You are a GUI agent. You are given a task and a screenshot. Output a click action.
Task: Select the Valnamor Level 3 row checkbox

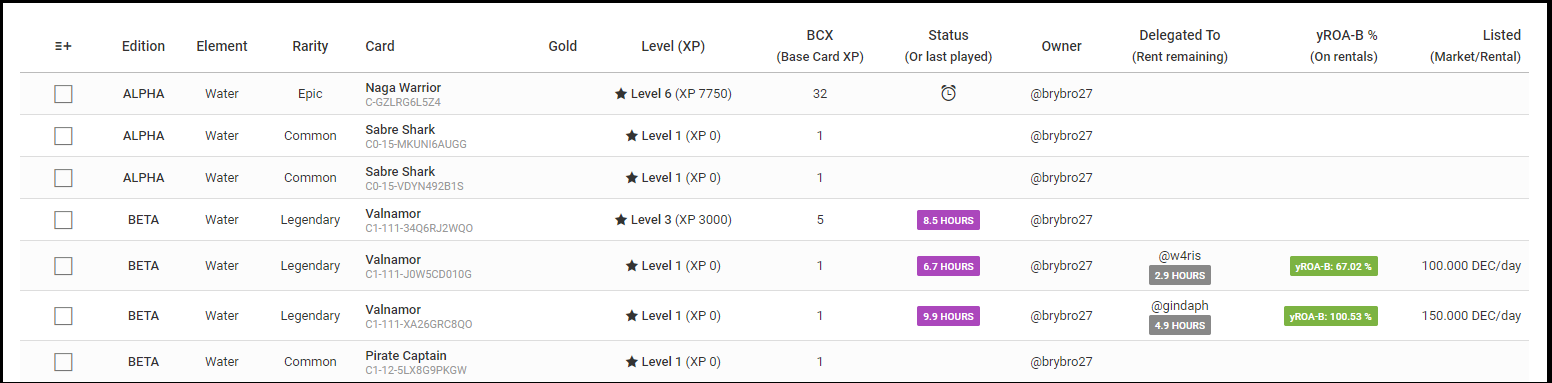point(63,220)
